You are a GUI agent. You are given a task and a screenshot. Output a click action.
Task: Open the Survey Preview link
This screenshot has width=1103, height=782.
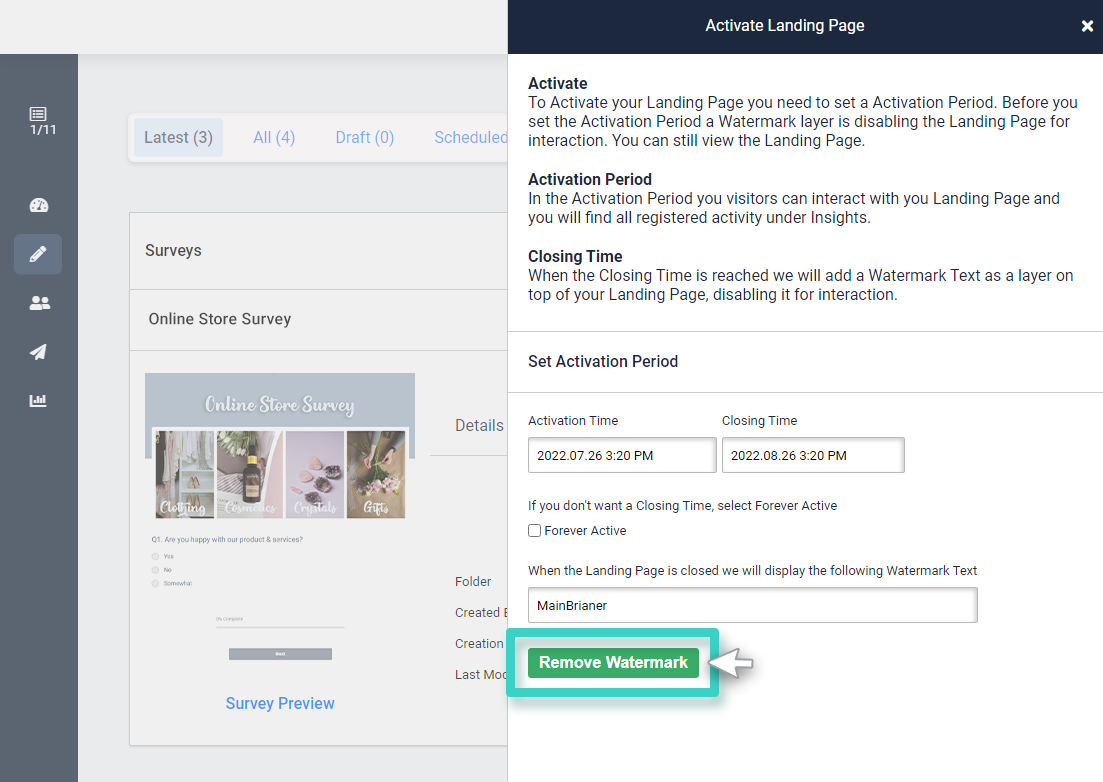tap(280, 703)
